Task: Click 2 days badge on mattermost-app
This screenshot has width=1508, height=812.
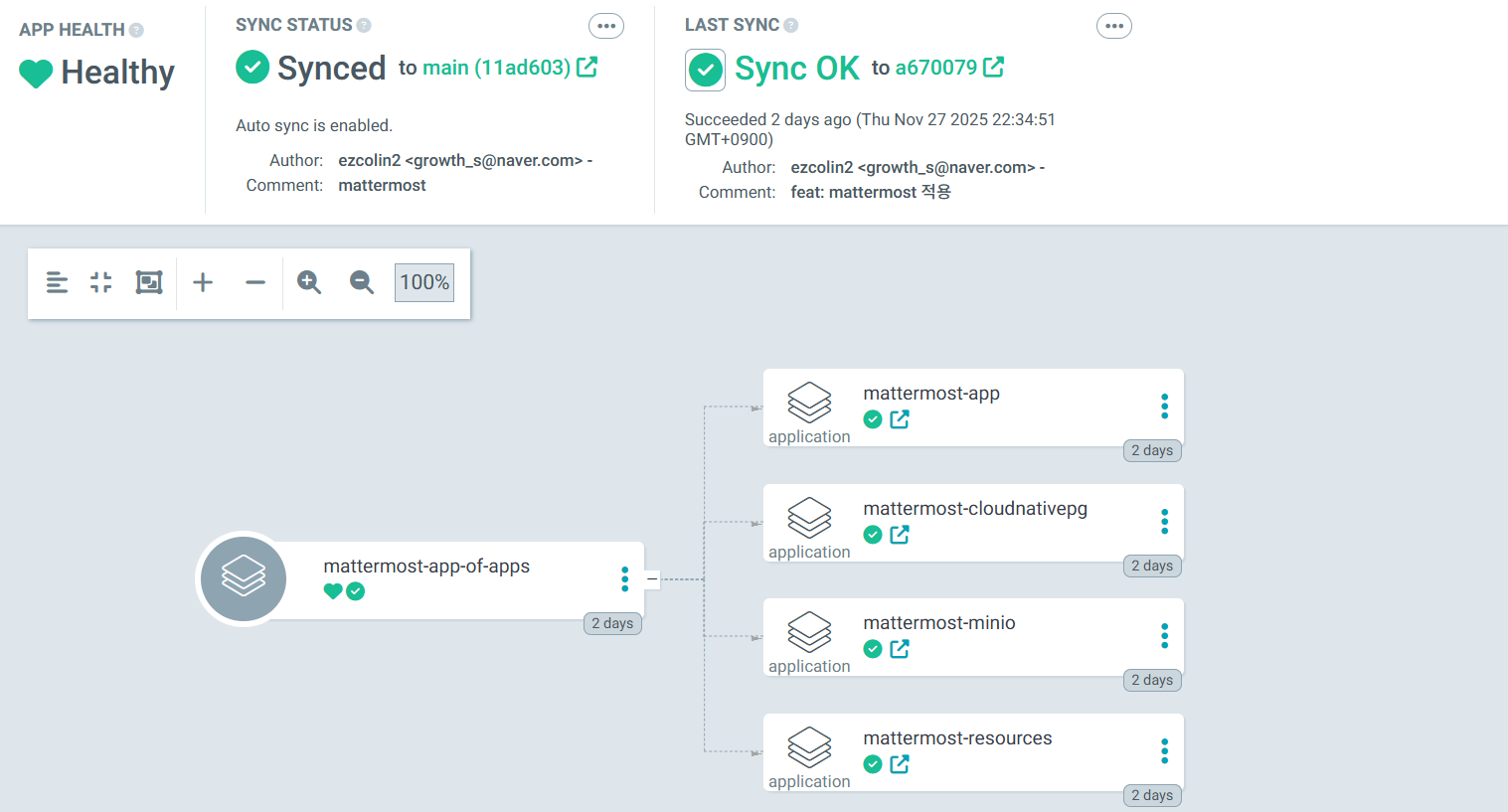Action: [x=1152, y=450]
